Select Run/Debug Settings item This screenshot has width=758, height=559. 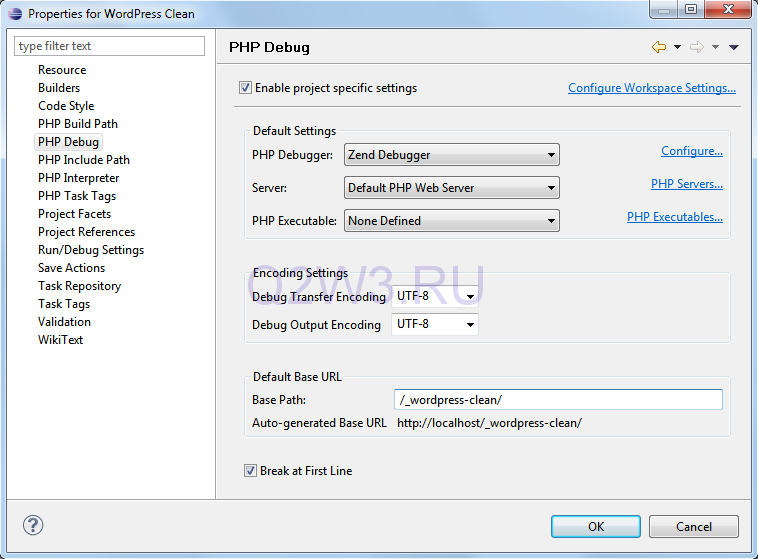(91, 250)
